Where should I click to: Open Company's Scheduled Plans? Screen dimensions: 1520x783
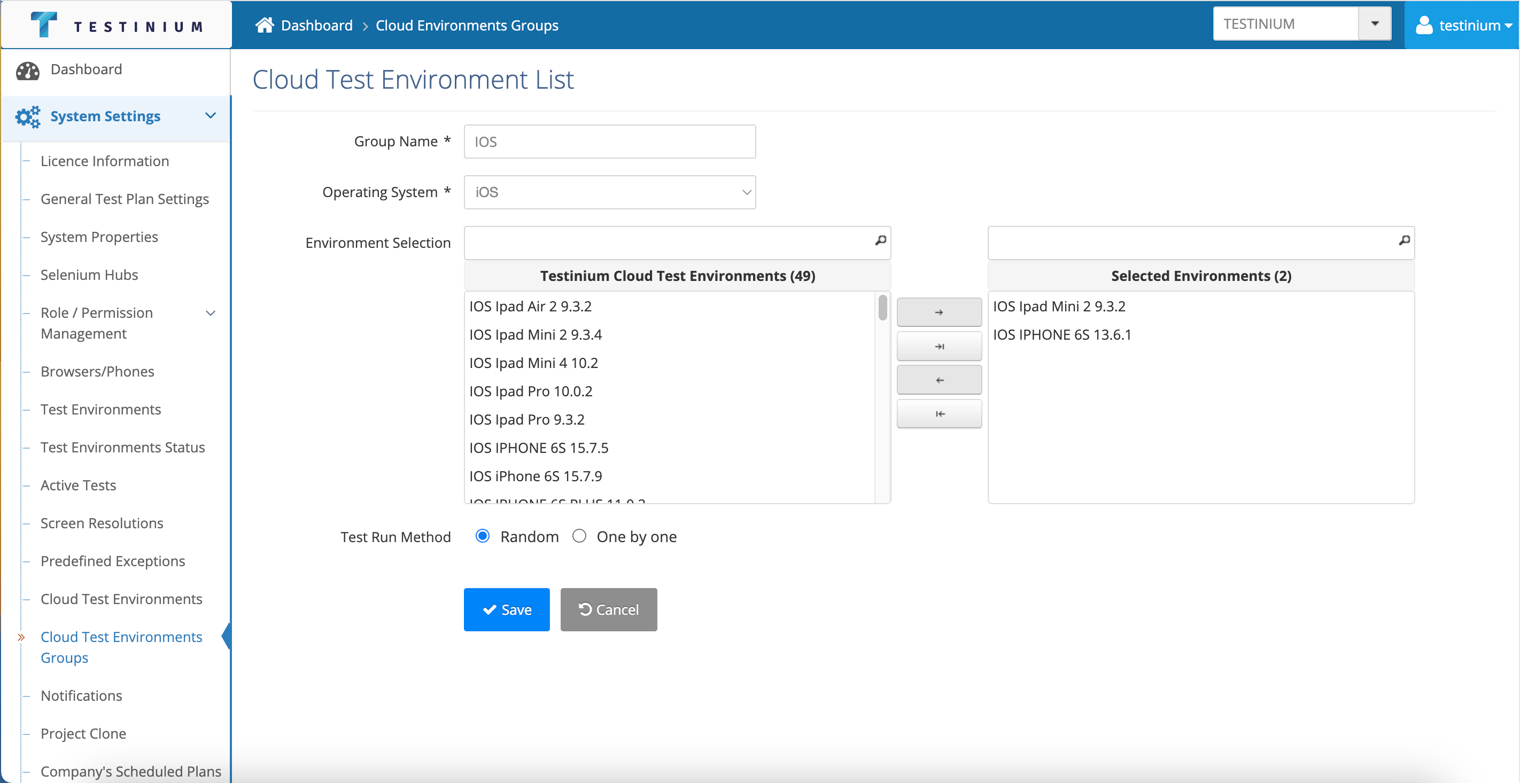pyautogui.click(x=131, y=771)
